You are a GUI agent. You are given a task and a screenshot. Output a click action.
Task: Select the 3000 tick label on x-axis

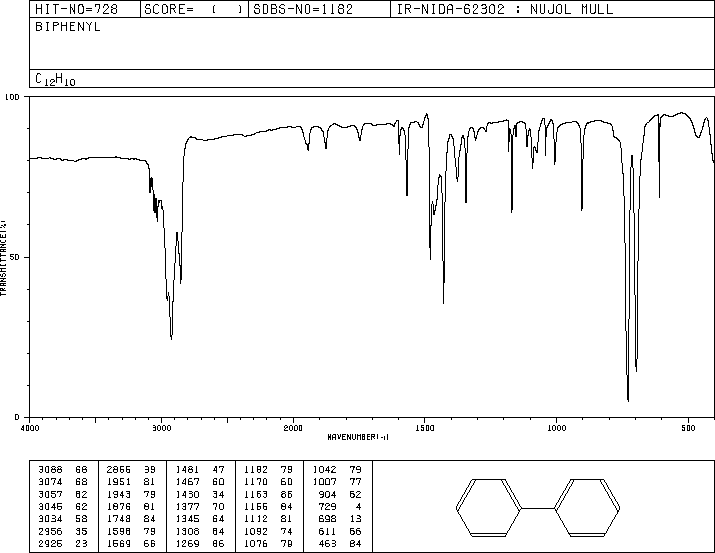click(161, 427)
